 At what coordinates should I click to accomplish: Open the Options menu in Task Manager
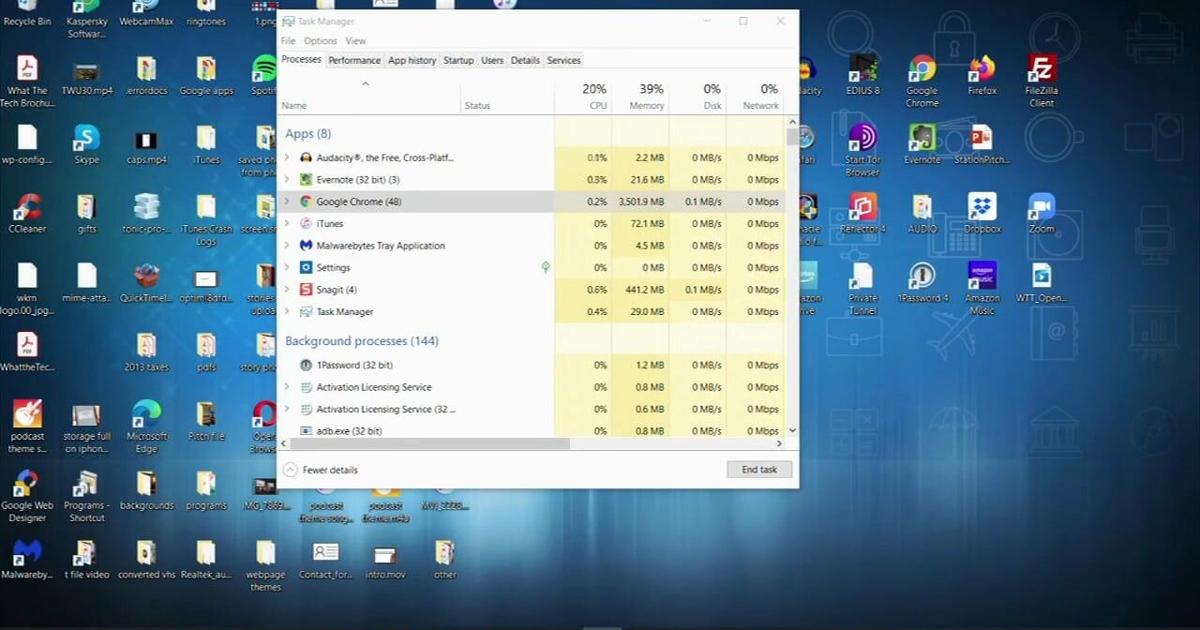click(320, 41)
